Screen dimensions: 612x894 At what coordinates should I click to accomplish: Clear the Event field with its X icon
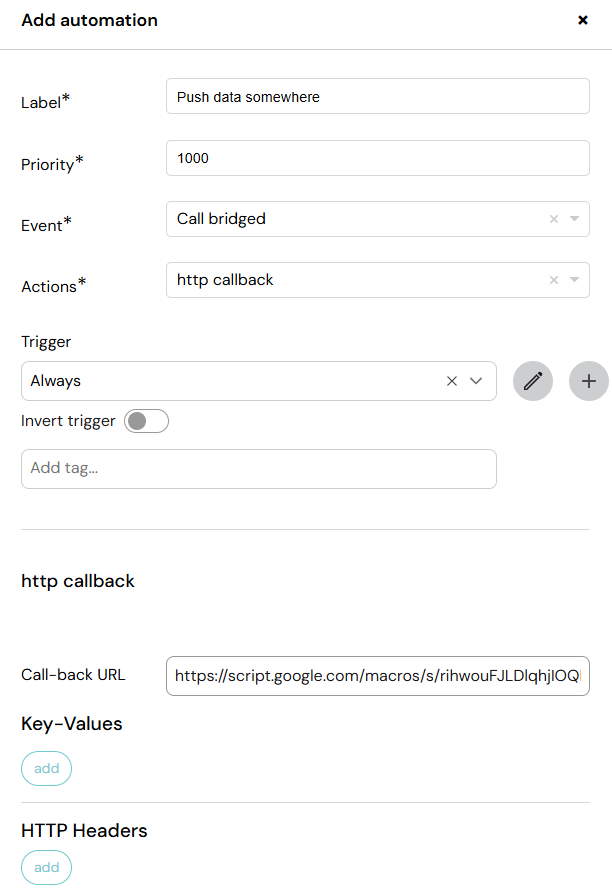pyautogui.click(x=554, y=219)
